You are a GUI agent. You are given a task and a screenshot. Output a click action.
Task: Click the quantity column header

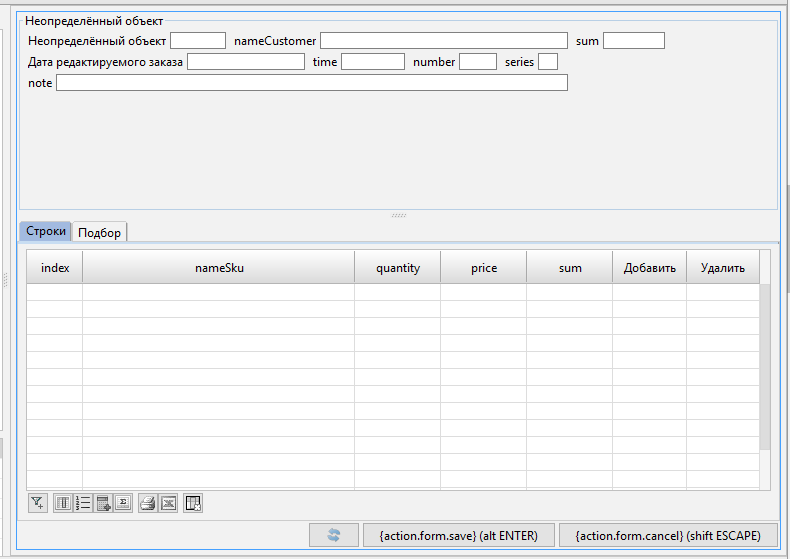[x=398, y=268]
